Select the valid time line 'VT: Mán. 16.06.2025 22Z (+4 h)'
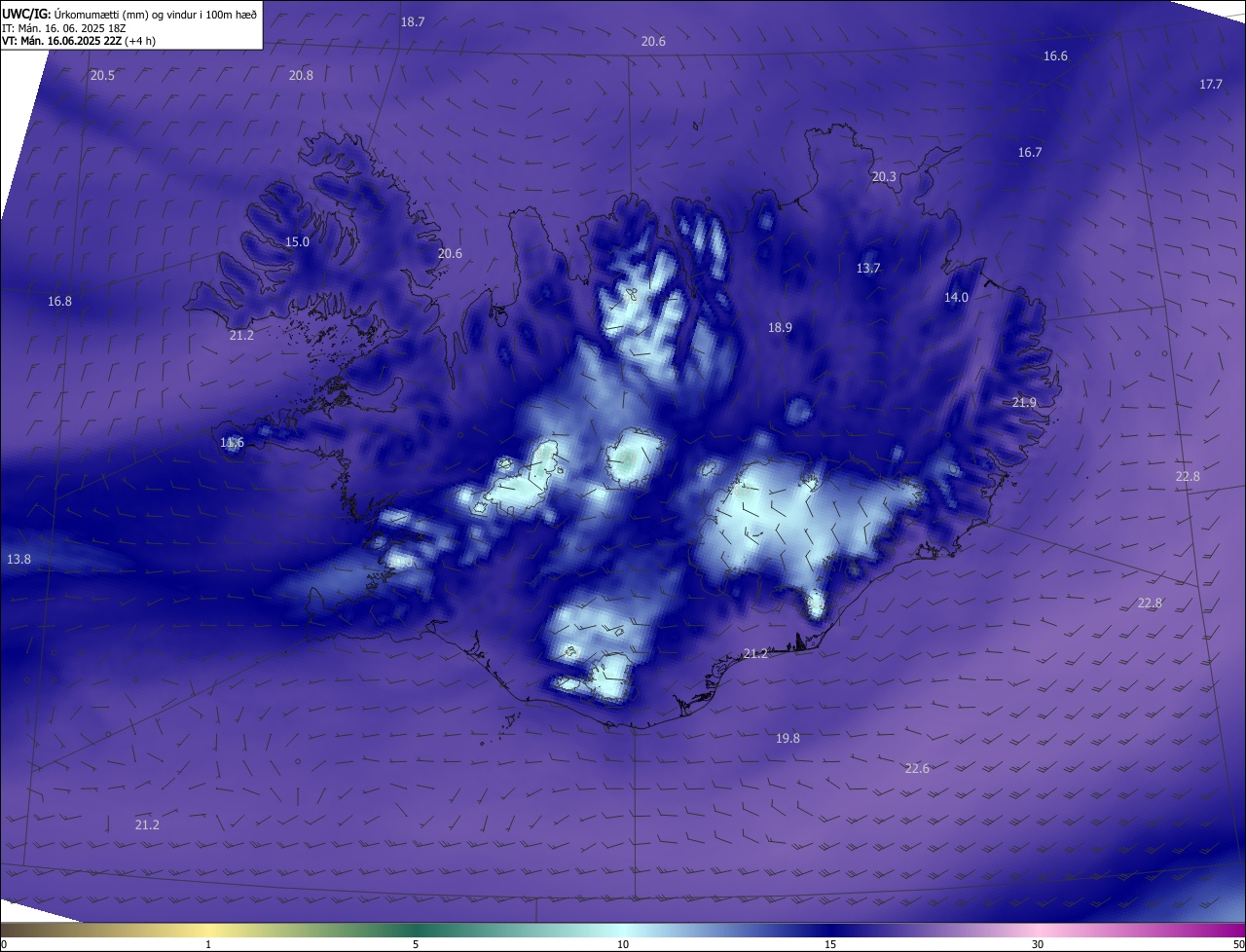Screen dimensions: 1246x952 point(79,41)
